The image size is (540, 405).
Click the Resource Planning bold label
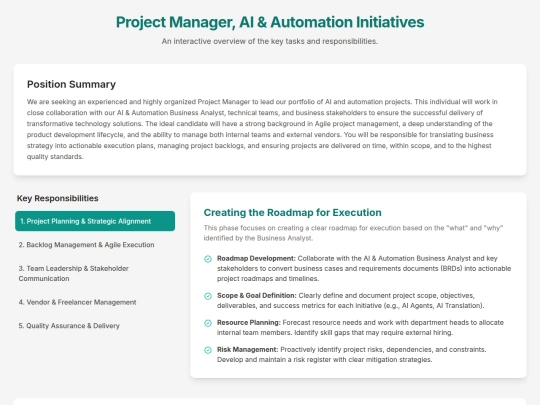[x=249, y=323]
